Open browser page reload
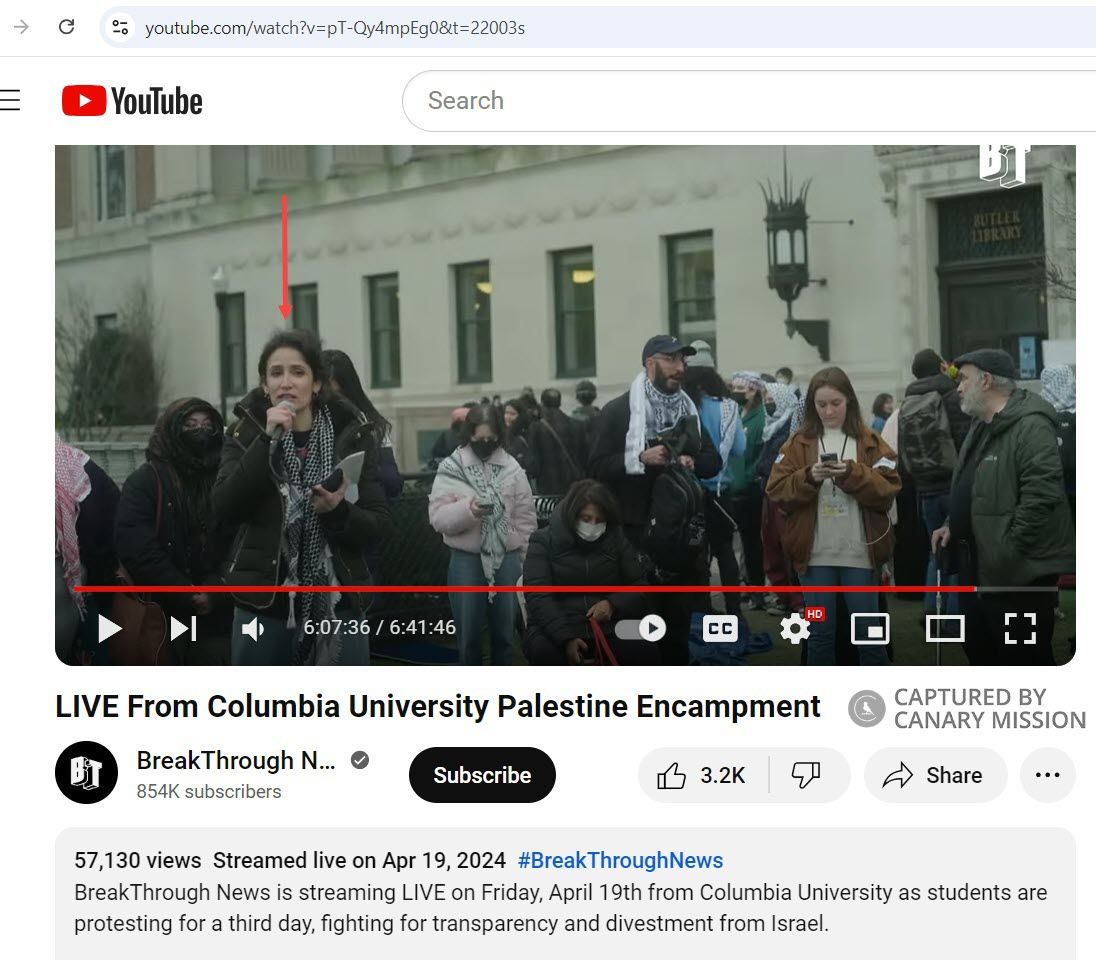The image size is (1096, 960). tap(66, 27)
